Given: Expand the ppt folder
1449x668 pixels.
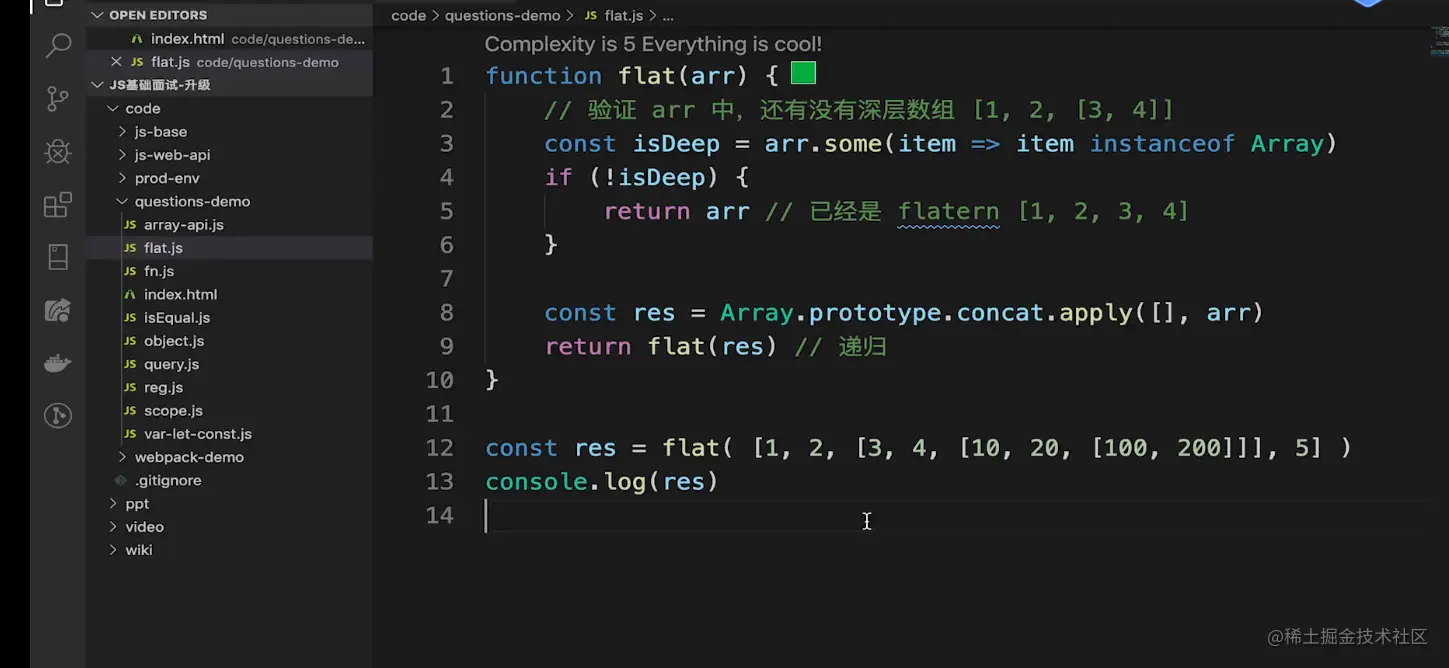Looking at the screenshot, I should 113,503.
